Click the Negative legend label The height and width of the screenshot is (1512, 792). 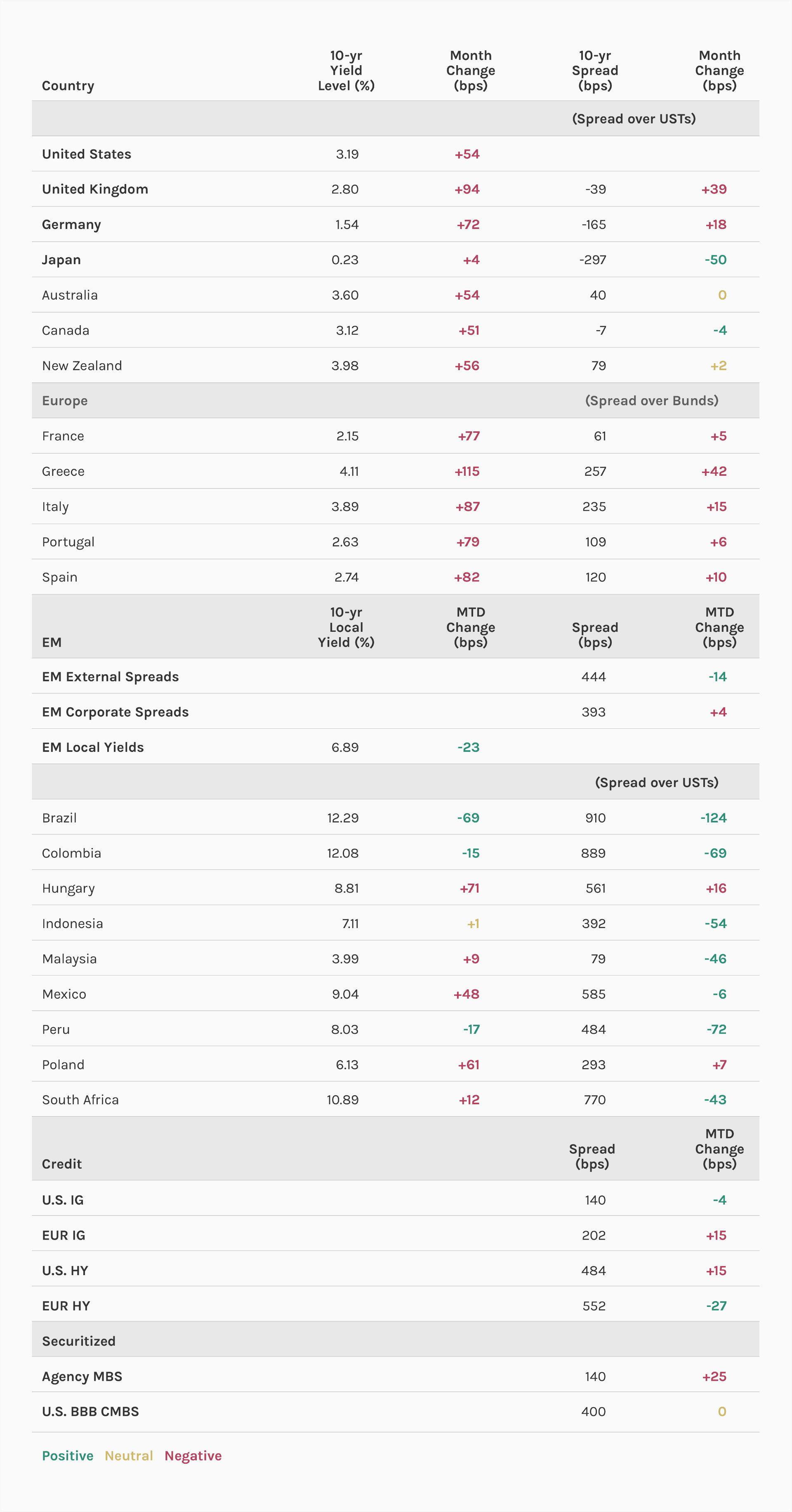pyautogui.click(x=193, y=1455)
